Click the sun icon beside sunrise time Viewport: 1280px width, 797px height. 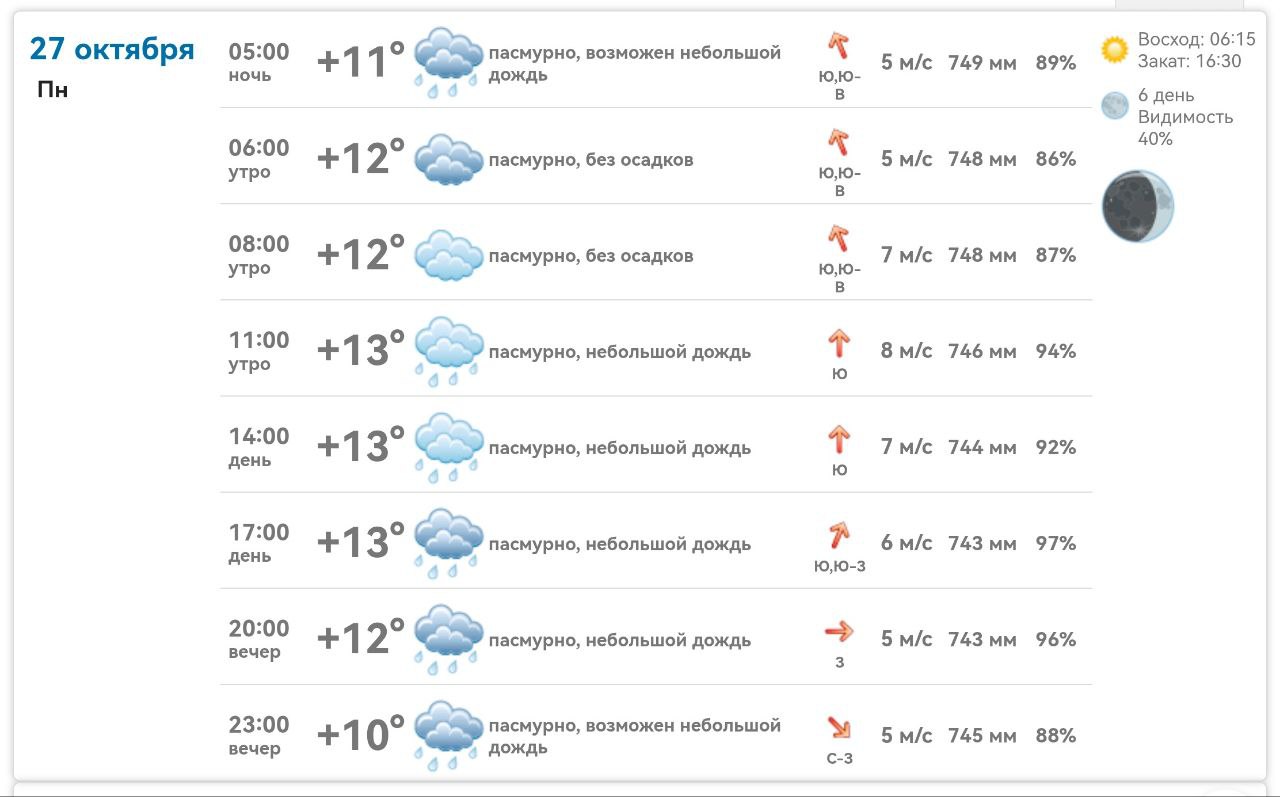pyautogui.click(x=1114, y=49)
